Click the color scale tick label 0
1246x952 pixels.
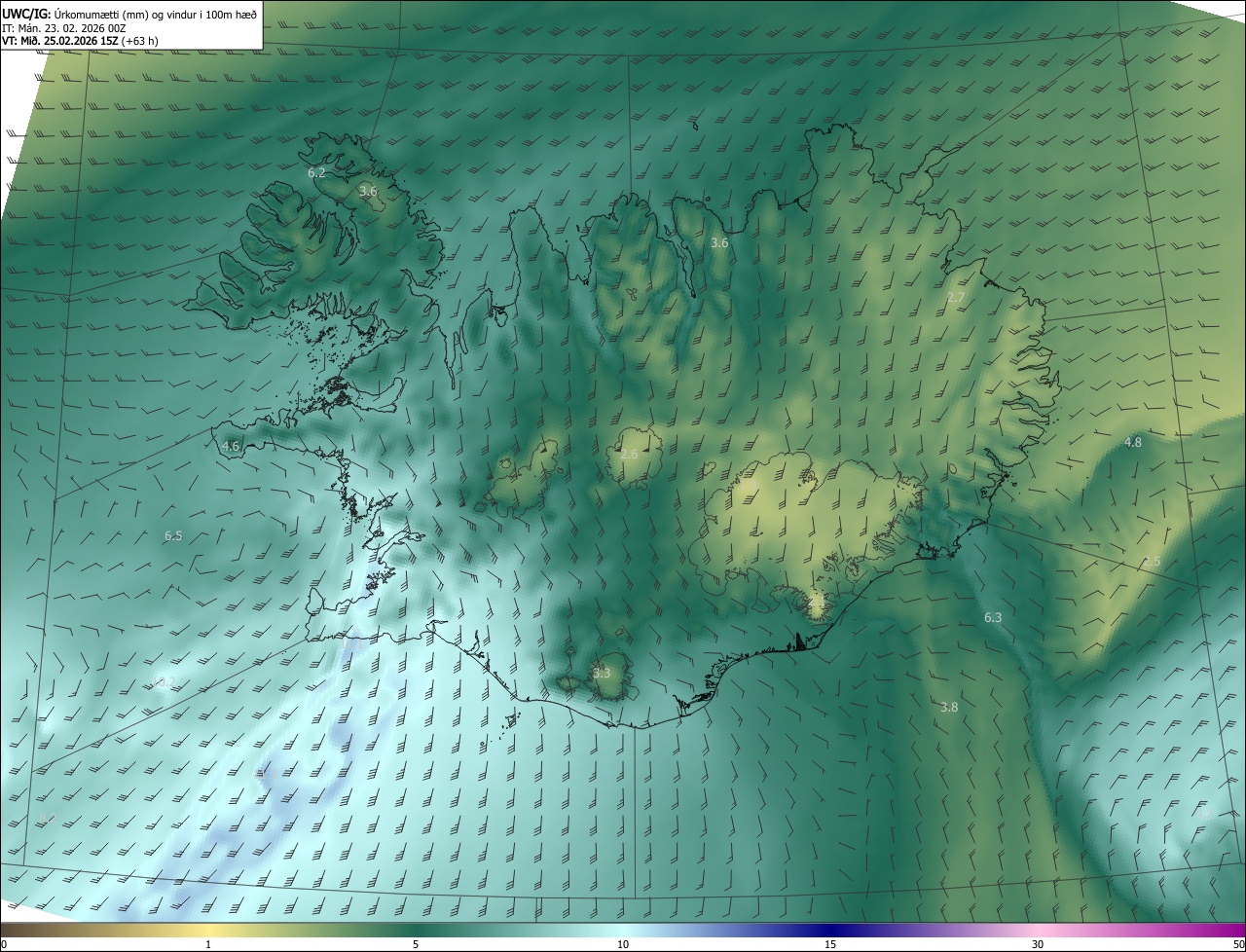pos(4,945)
